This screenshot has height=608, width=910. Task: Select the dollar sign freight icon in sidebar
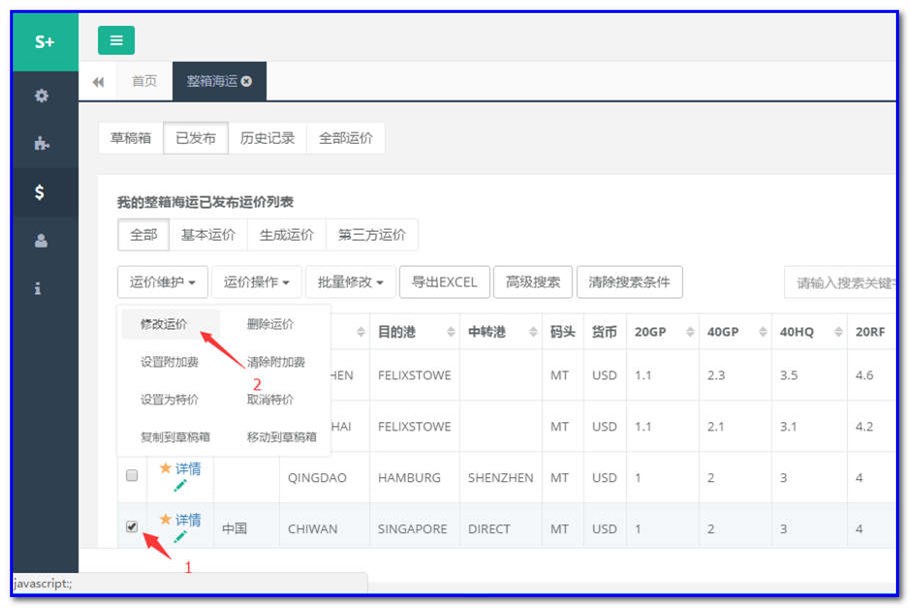tap(40, 193)
